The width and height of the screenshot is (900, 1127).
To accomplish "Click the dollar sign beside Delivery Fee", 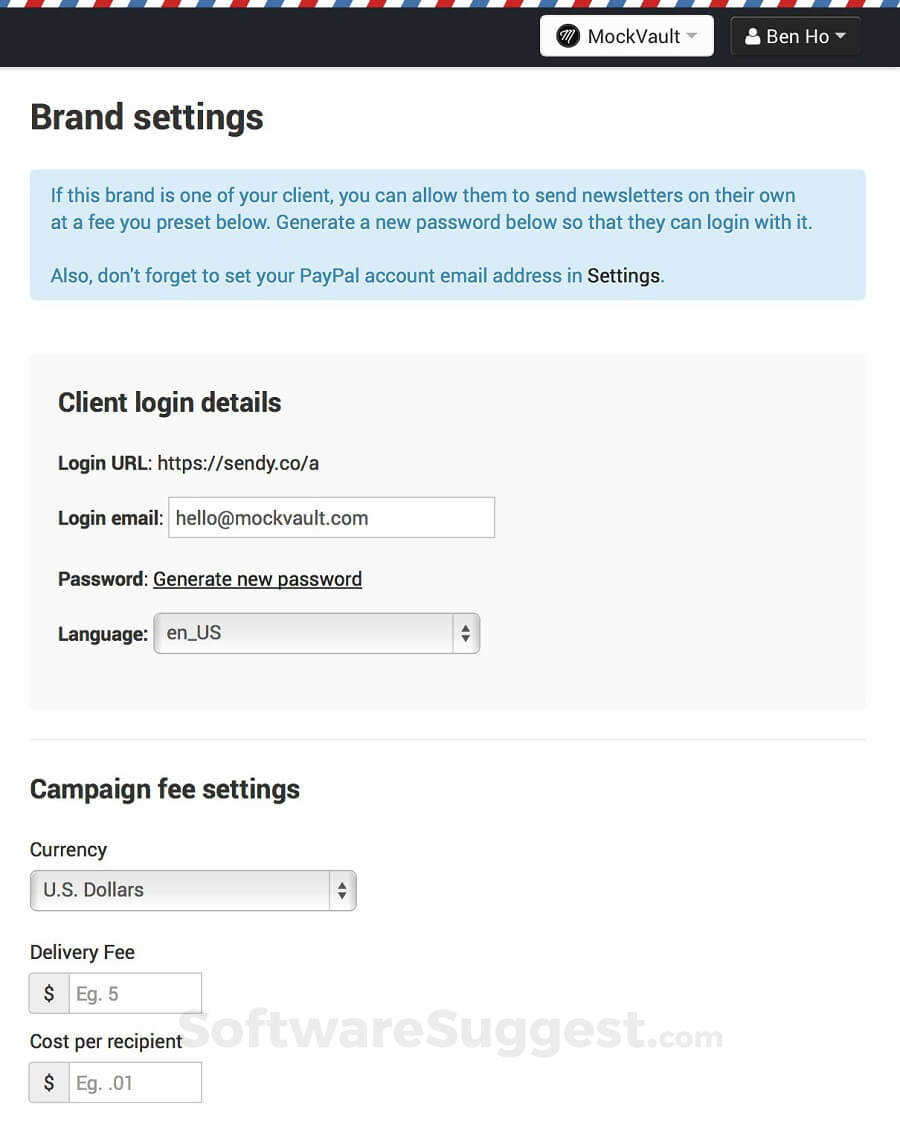I will click(x=49, y=994).
